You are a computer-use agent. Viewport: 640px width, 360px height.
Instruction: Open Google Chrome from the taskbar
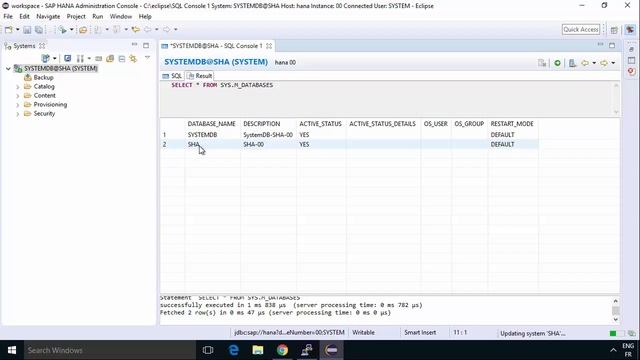[282, 350]
